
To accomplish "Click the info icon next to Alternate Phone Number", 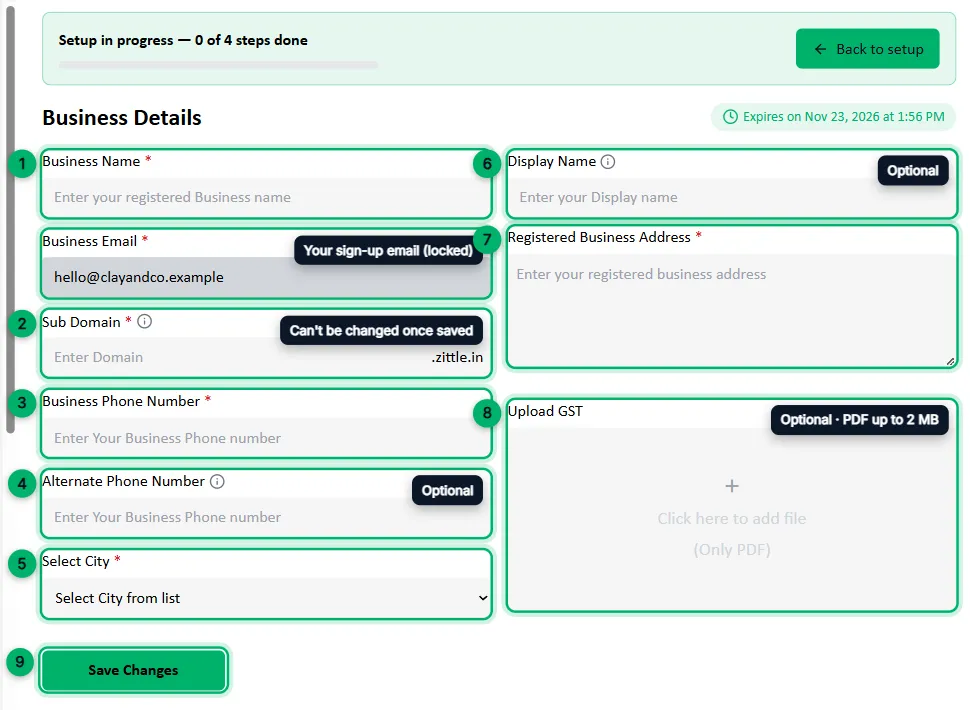I will pyautogui.click(x=217, y=481).
